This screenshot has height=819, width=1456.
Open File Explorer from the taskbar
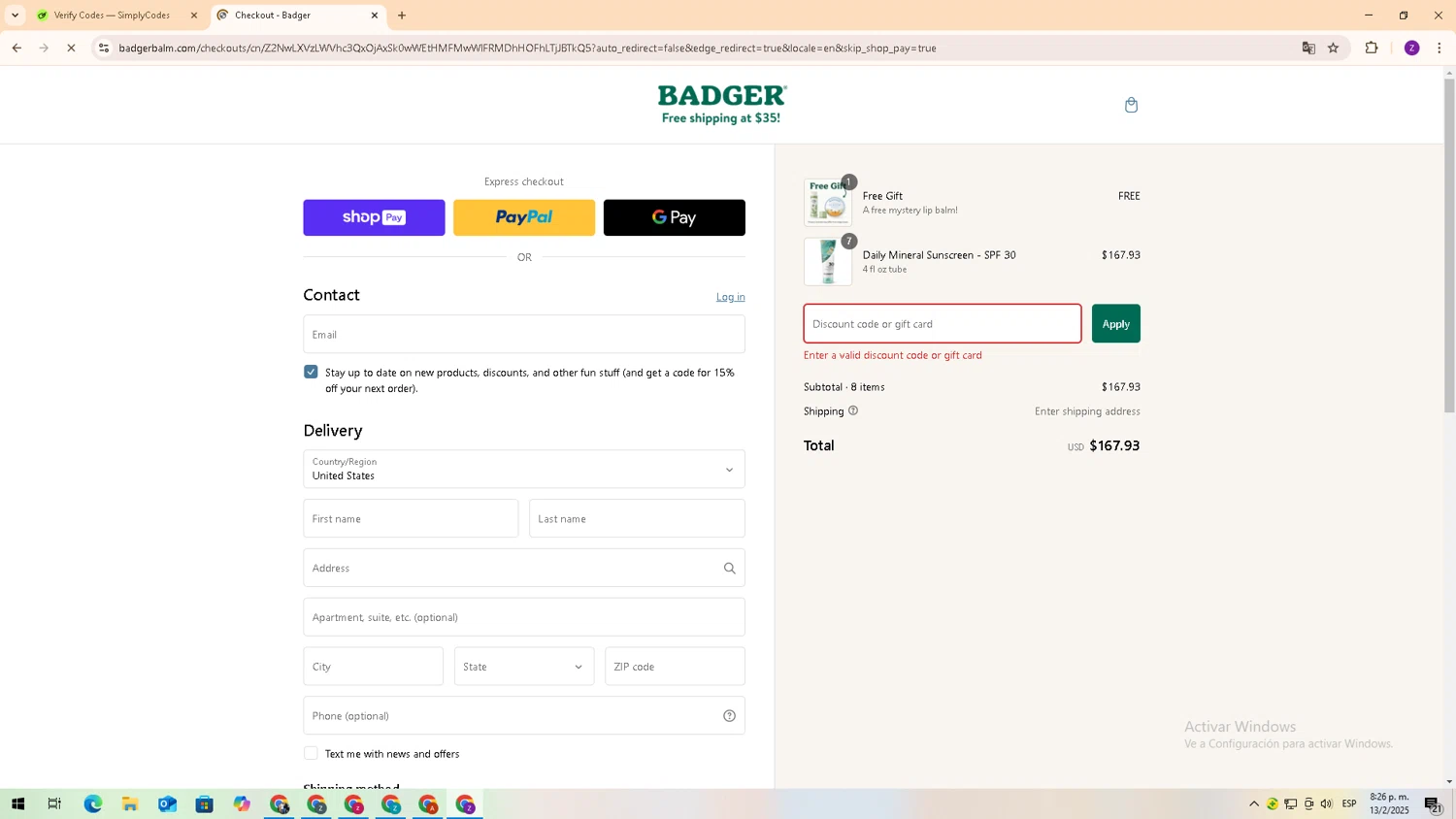[x=129, y=803]
